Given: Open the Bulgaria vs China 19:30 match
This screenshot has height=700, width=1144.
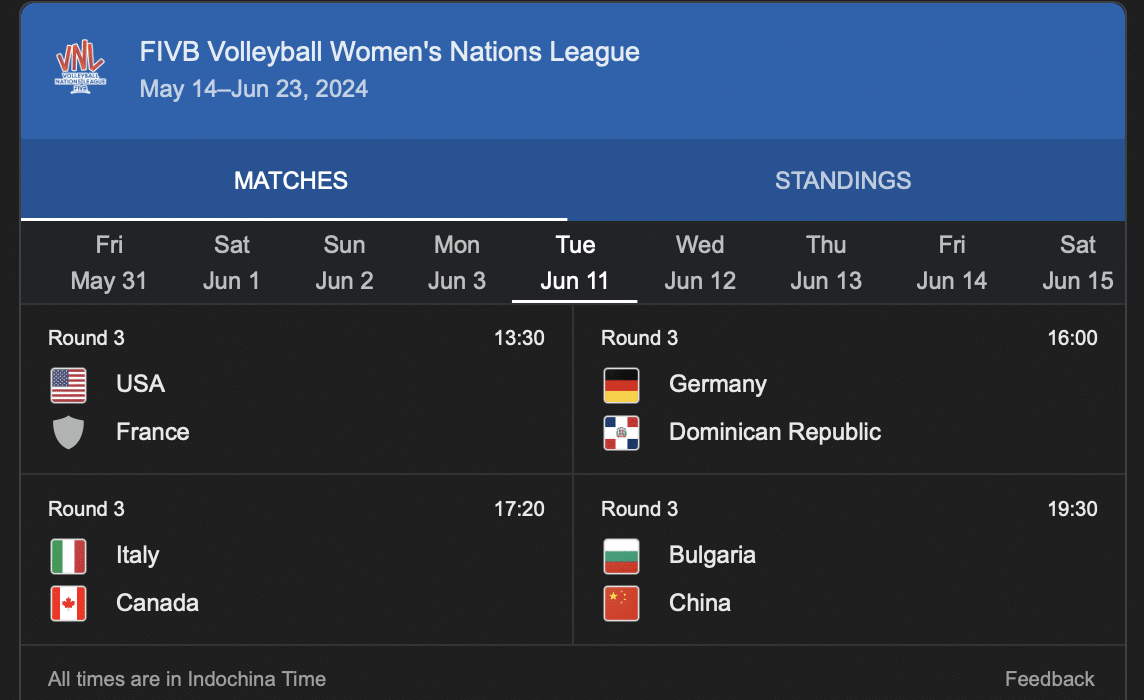Looking at the screenshot, I should click(x=849, y=560).
